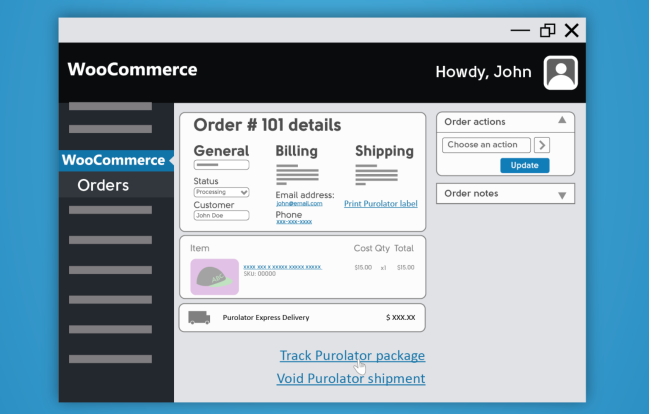
Task: Click the cap product thumbnail
Action: tap(214, 277)
